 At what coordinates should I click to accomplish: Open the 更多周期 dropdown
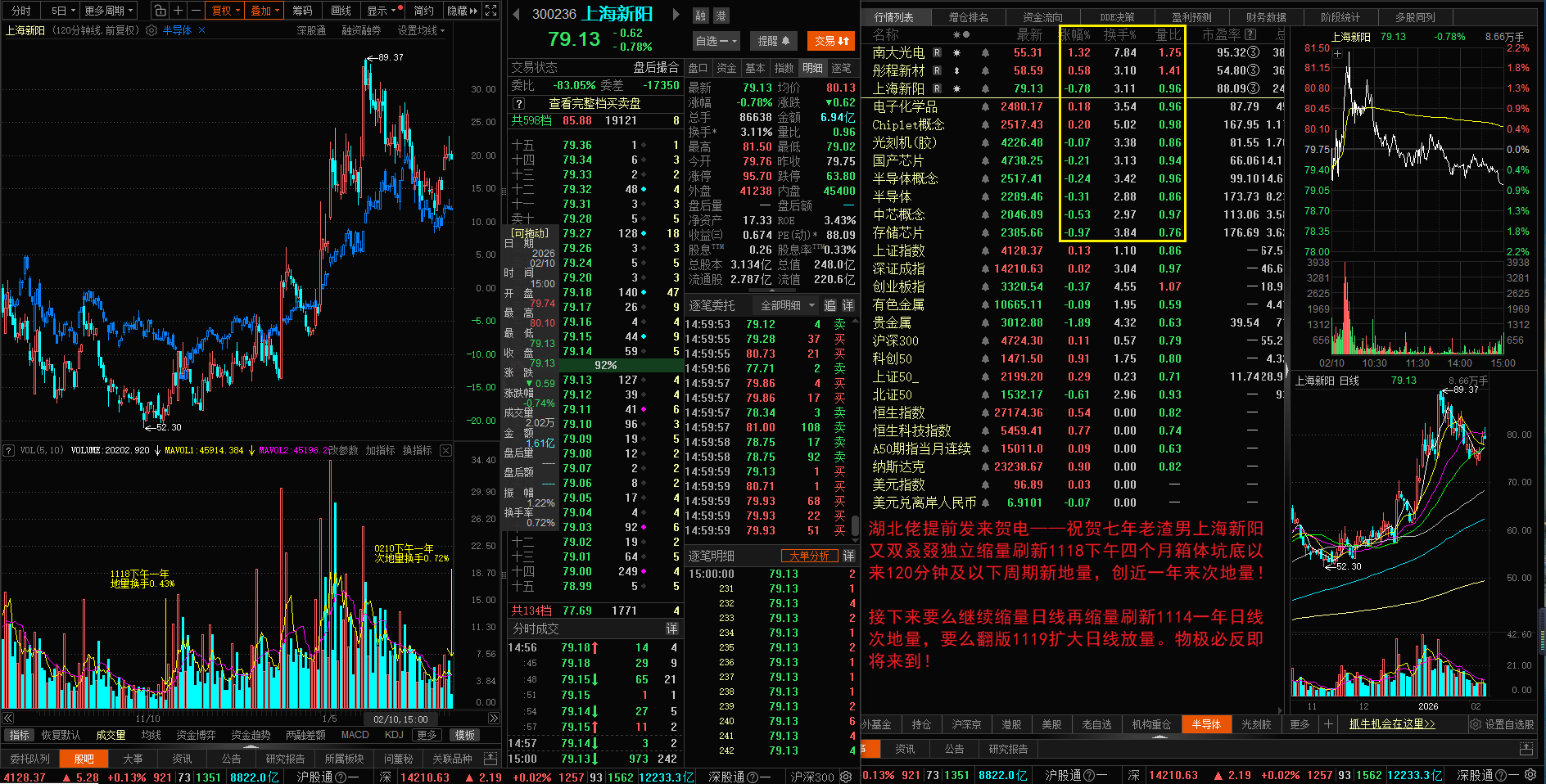click(x=109, y=11)
